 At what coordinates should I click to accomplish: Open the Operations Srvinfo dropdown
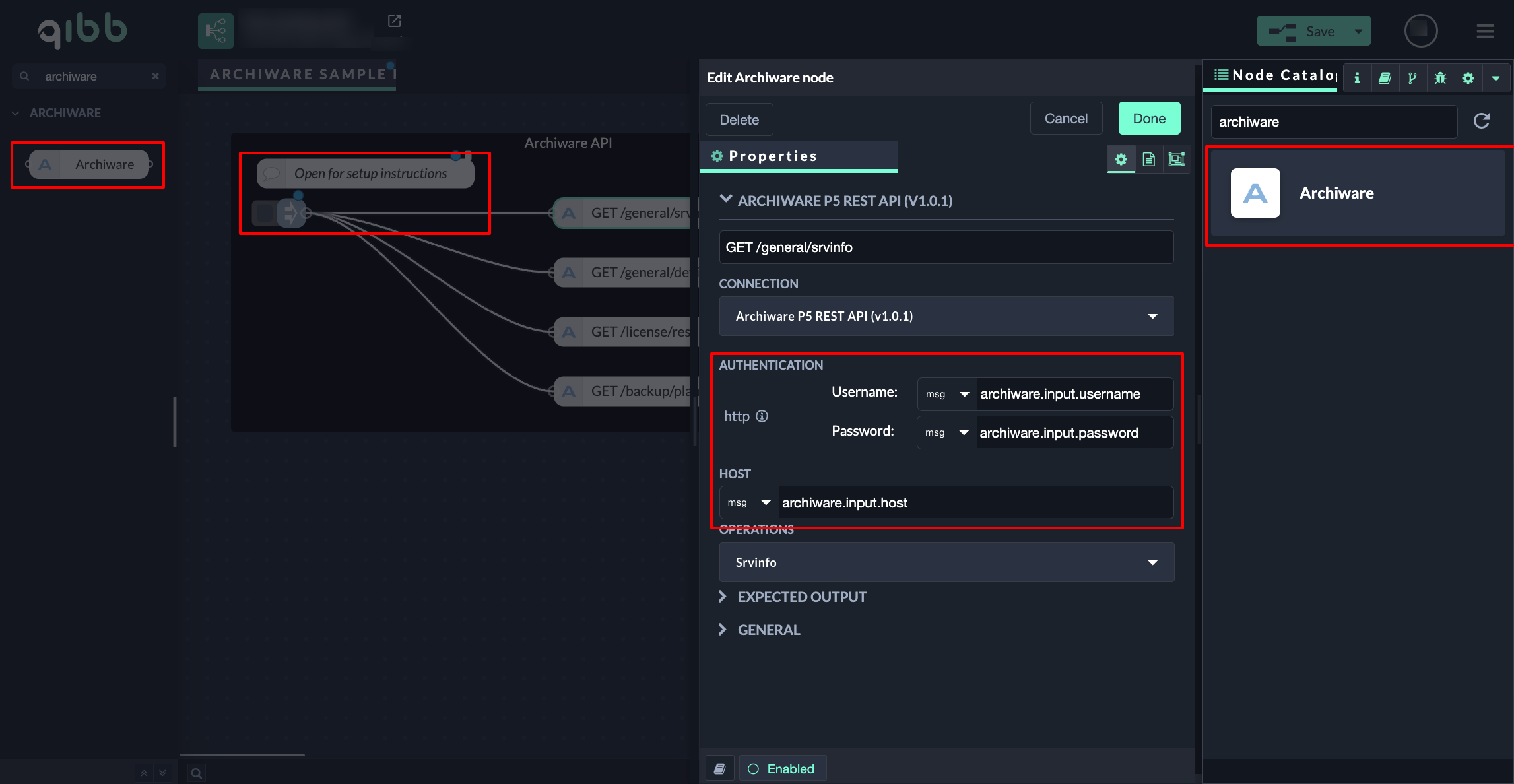pos(946,562)
